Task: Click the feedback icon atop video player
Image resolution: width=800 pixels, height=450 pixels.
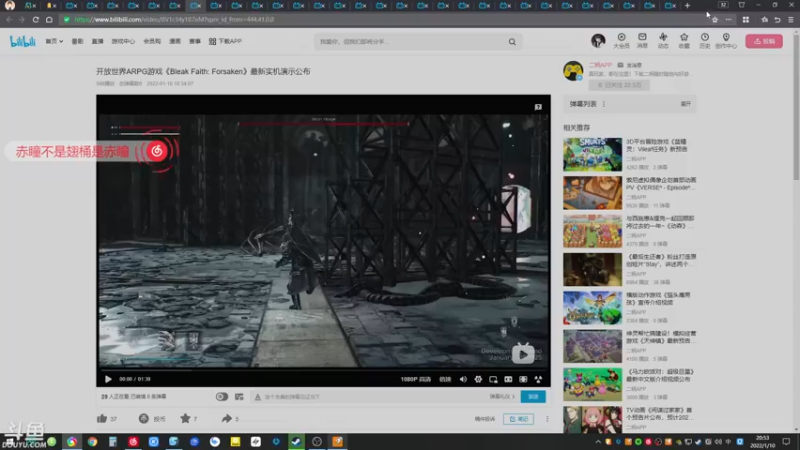Action: 538,107
